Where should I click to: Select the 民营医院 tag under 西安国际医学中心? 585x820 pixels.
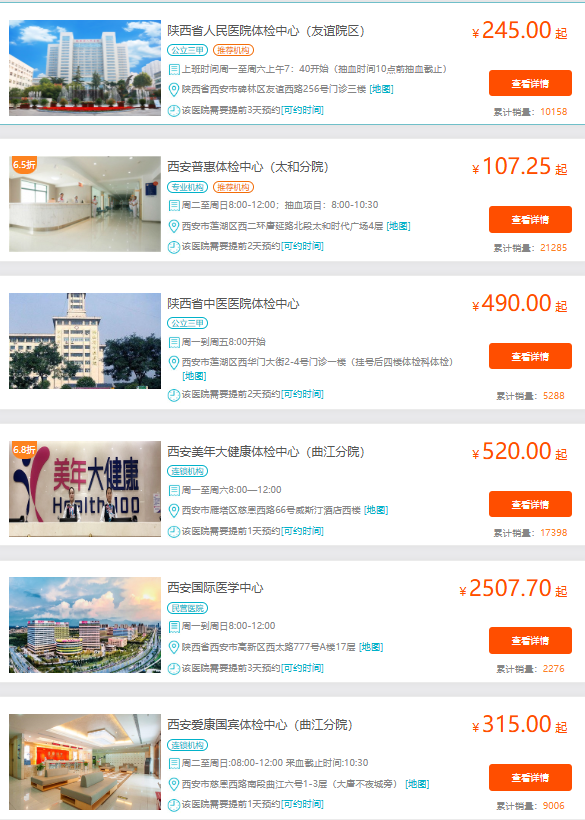(188, 608)
